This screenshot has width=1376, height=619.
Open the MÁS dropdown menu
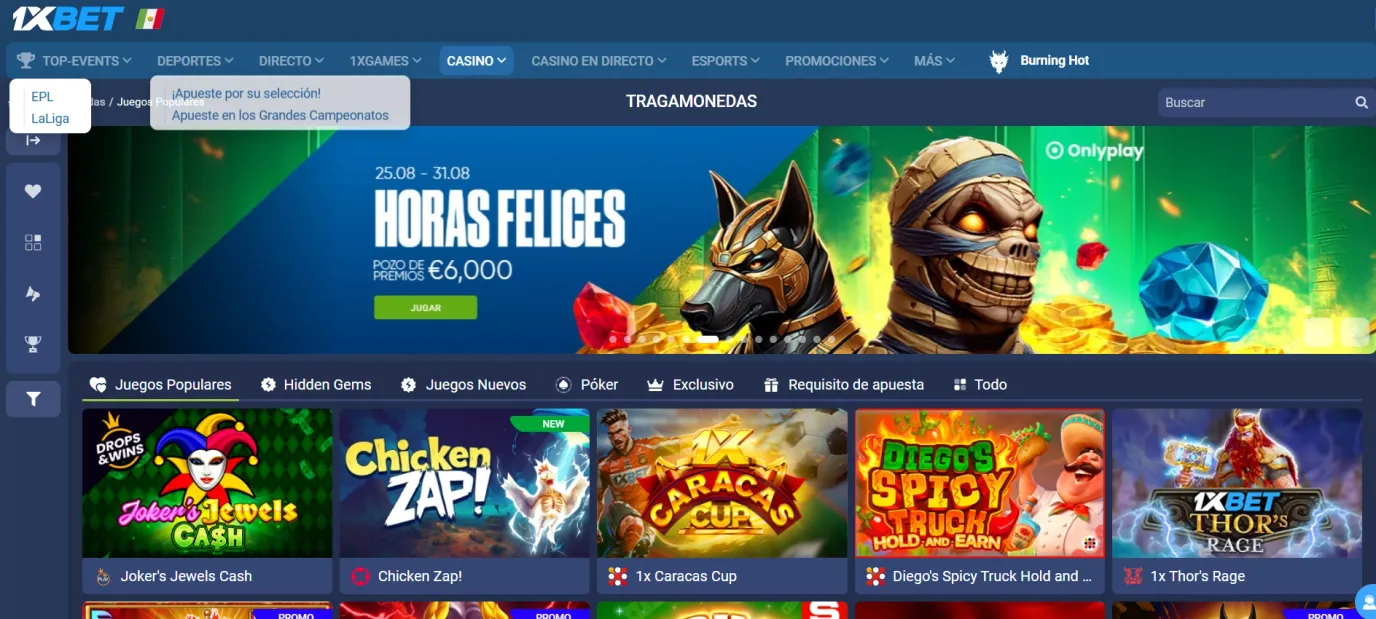pyautogui.click(x=934, y=61)
